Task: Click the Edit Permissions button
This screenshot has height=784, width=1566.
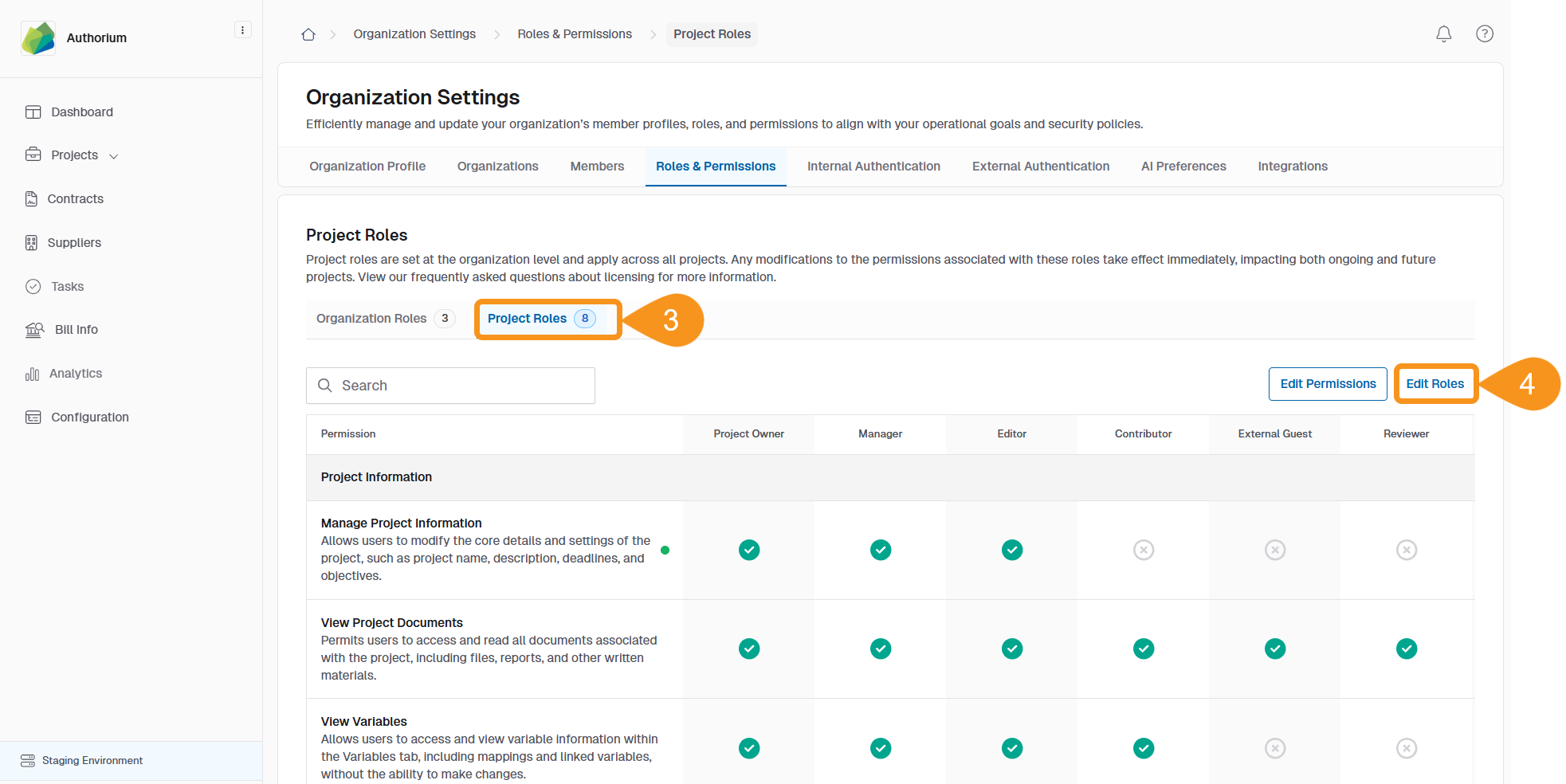Action: click(1327, 383)
